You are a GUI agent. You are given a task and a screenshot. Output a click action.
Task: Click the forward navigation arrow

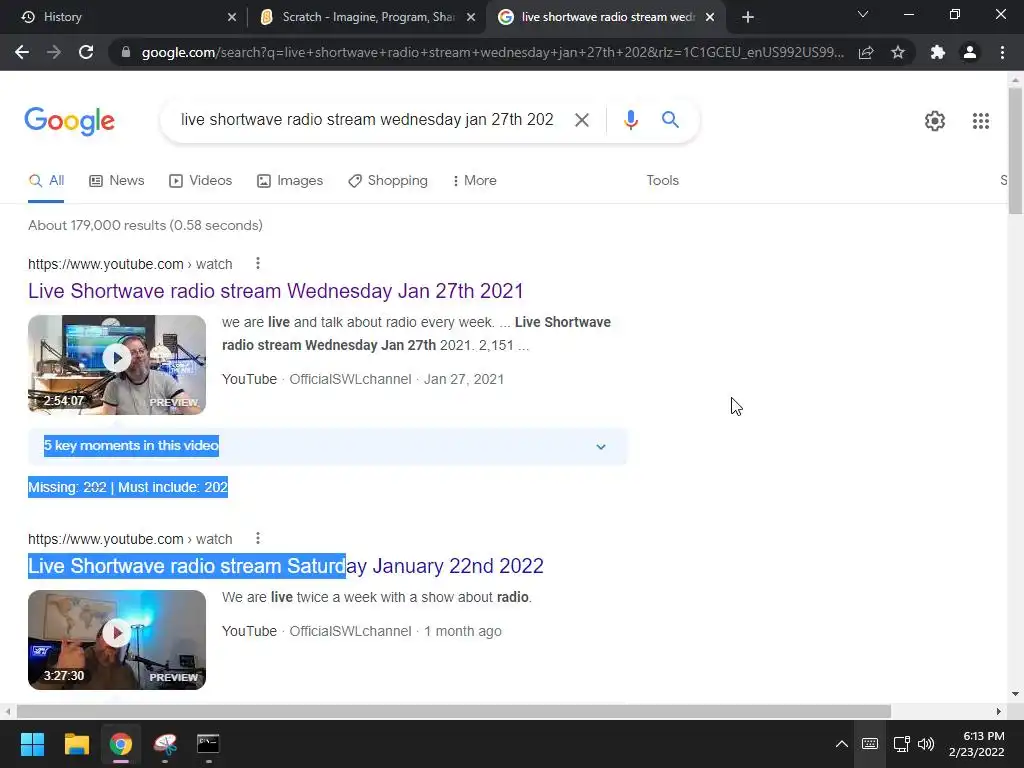54,52
